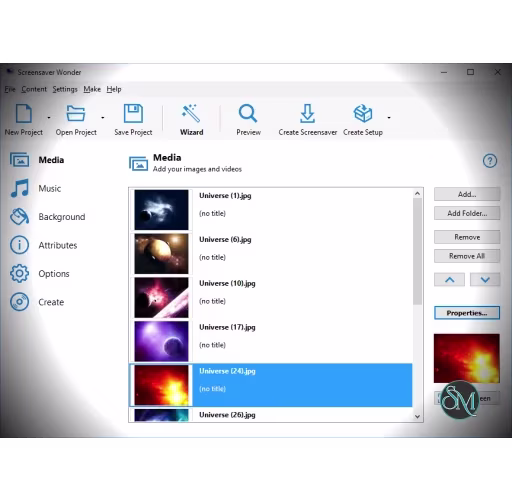Click the 'Universe (1).jpg' file name

(x=225, y=195)
